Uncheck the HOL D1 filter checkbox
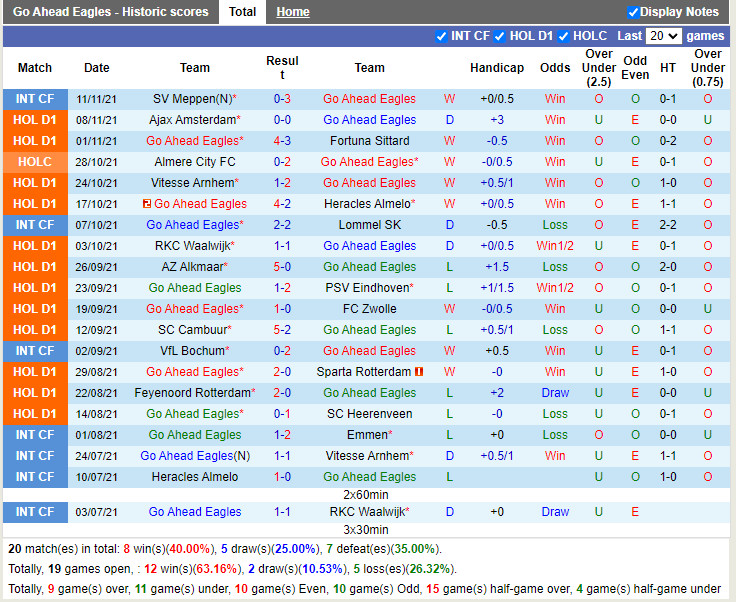Viewport: 736px width, 602px height. tap(500, 36)
